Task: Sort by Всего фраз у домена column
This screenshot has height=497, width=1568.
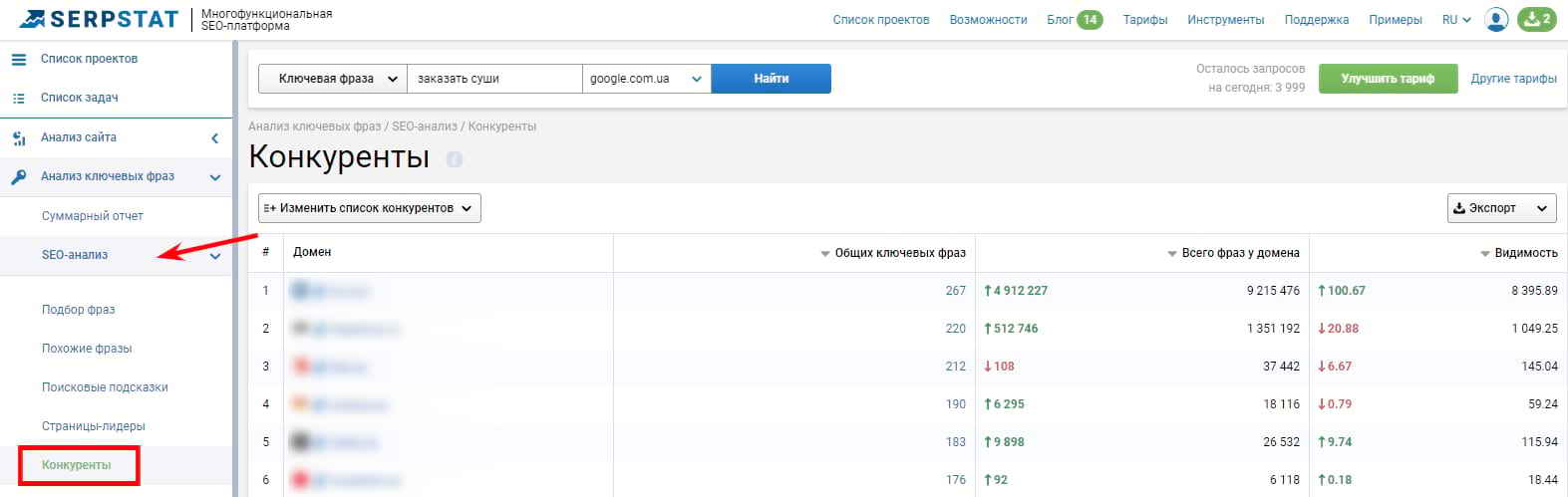Action: [1233, 253]
